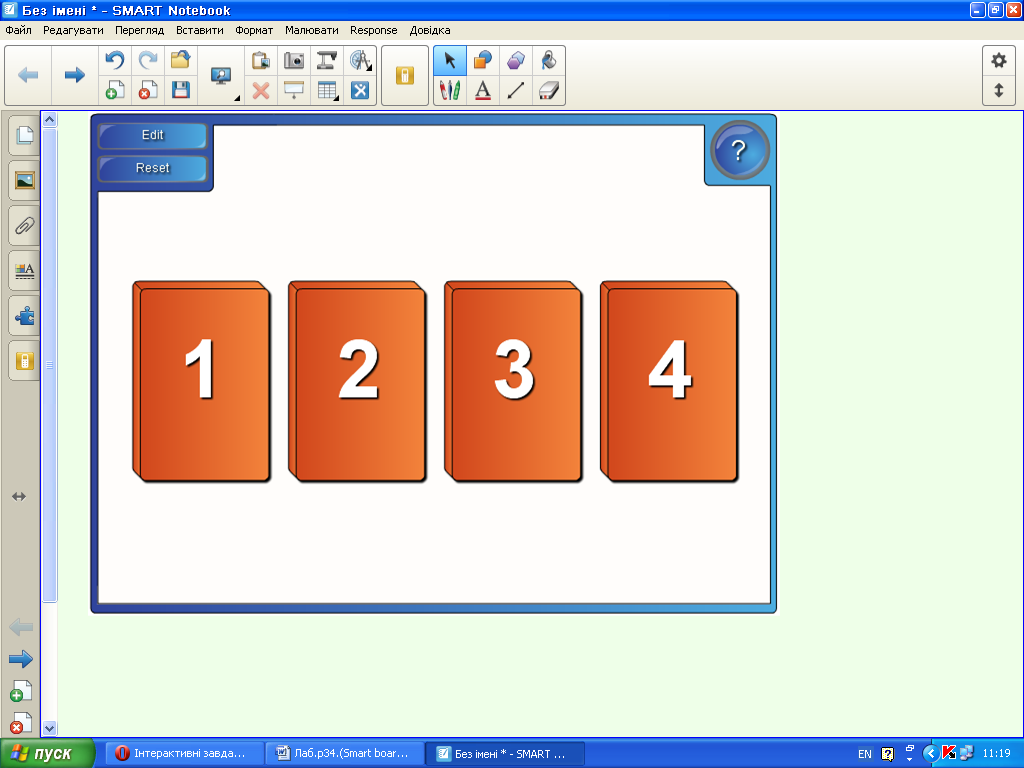This screenshot has height=768, width=1024.
Task: Click the Reset button in activity
Action: coord(152,168)
